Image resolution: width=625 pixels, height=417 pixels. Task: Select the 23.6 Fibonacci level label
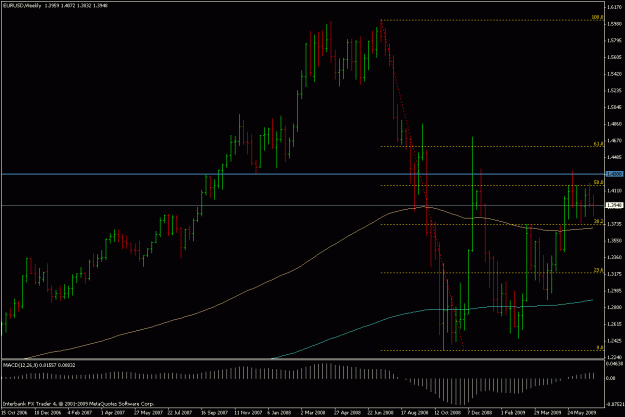pos(599,270)
